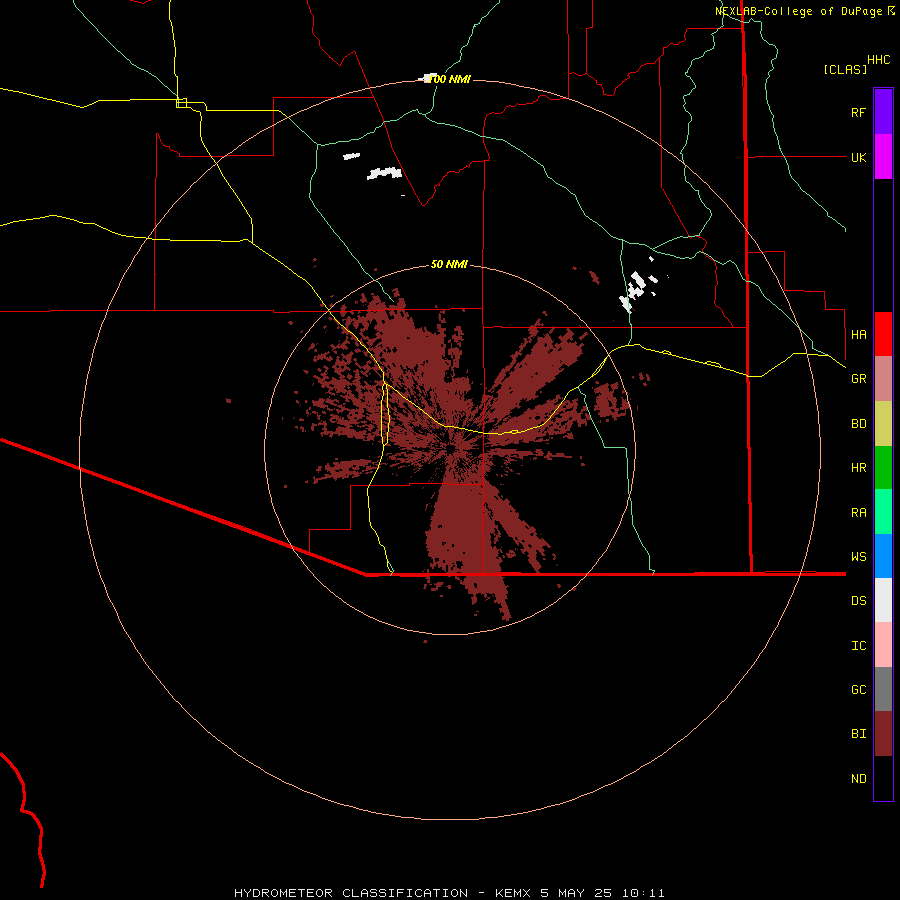Select the GR graupel color swatch

pyautogui.click(x=883, y=379)
